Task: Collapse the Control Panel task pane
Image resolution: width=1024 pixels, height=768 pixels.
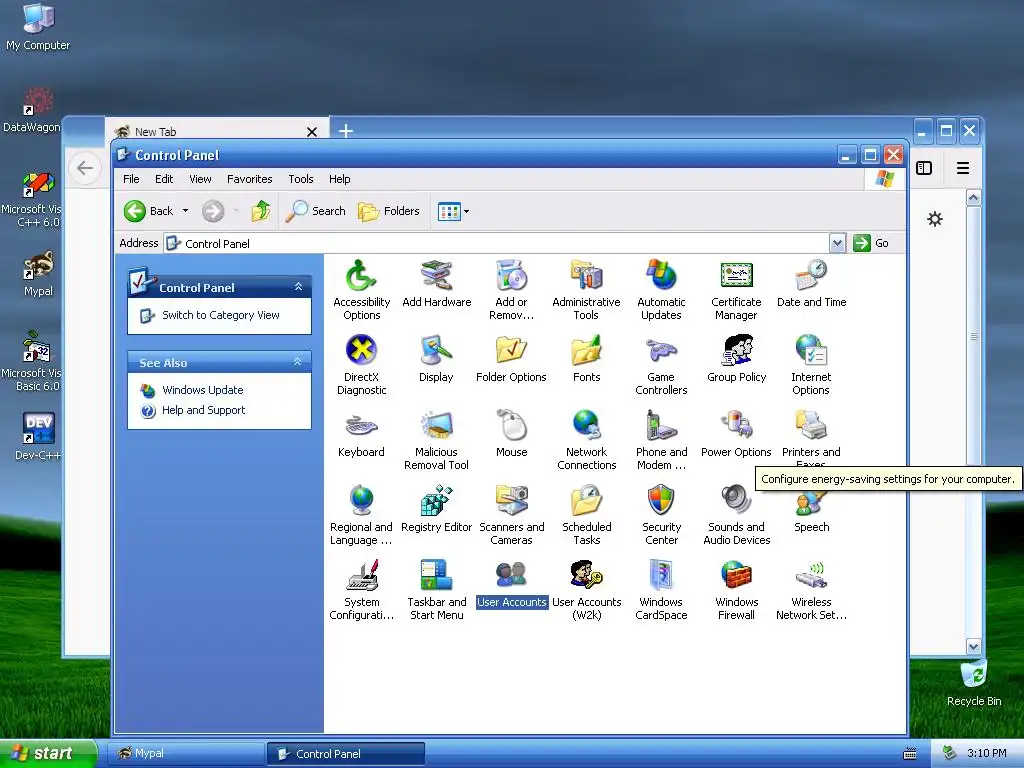Action: pos(298,287)
